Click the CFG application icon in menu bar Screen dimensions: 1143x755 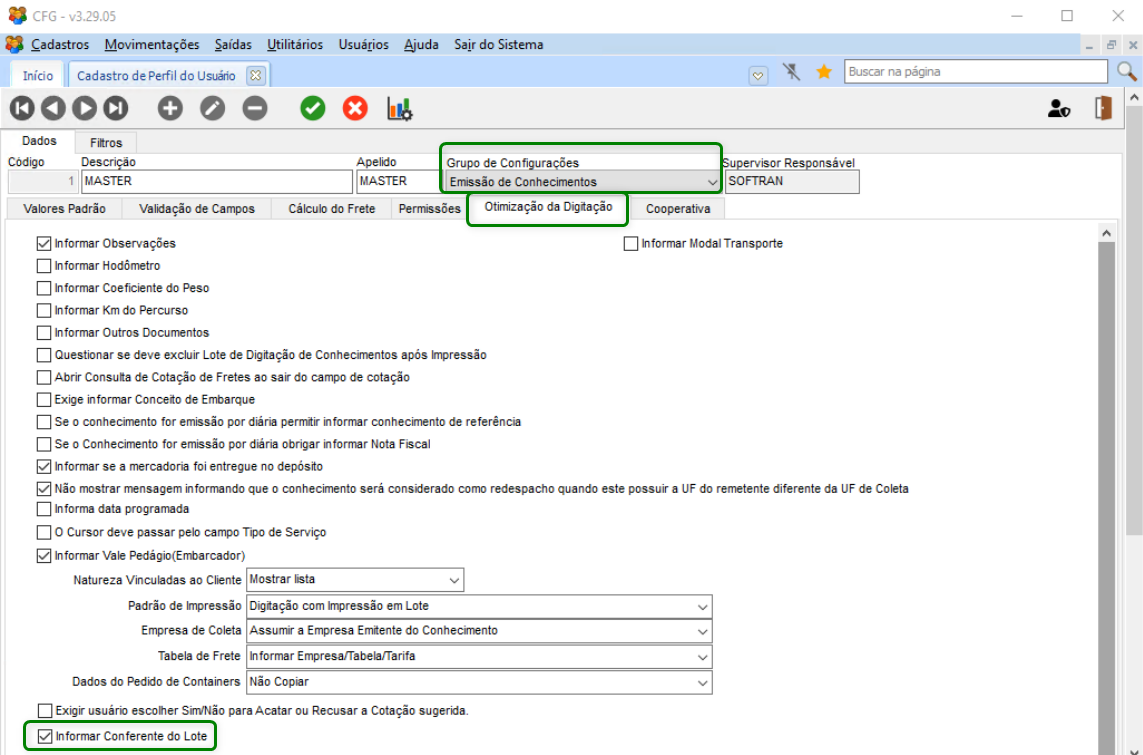(14, 44)
